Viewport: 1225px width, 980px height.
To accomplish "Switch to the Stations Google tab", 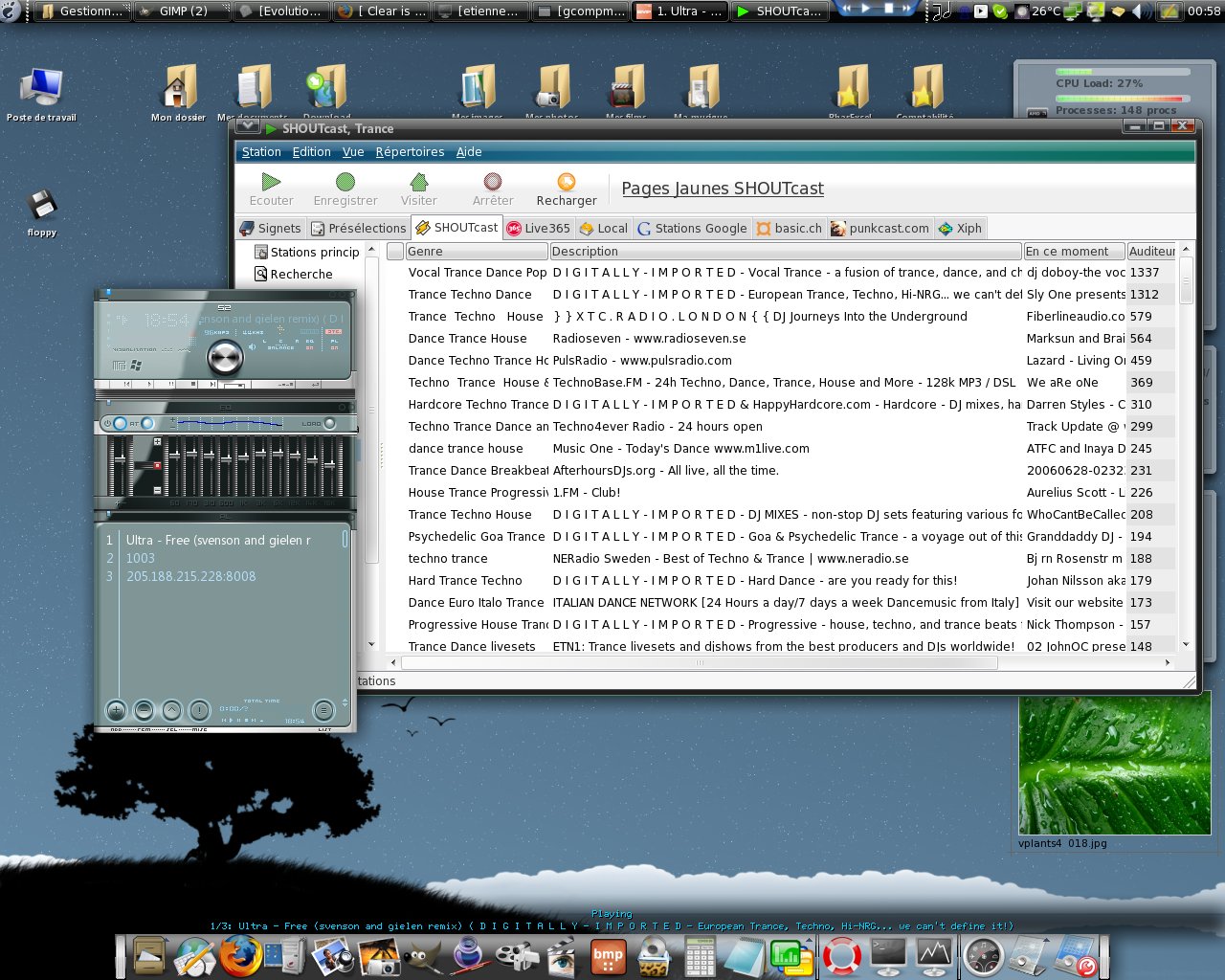I will (x=692, y=228).
